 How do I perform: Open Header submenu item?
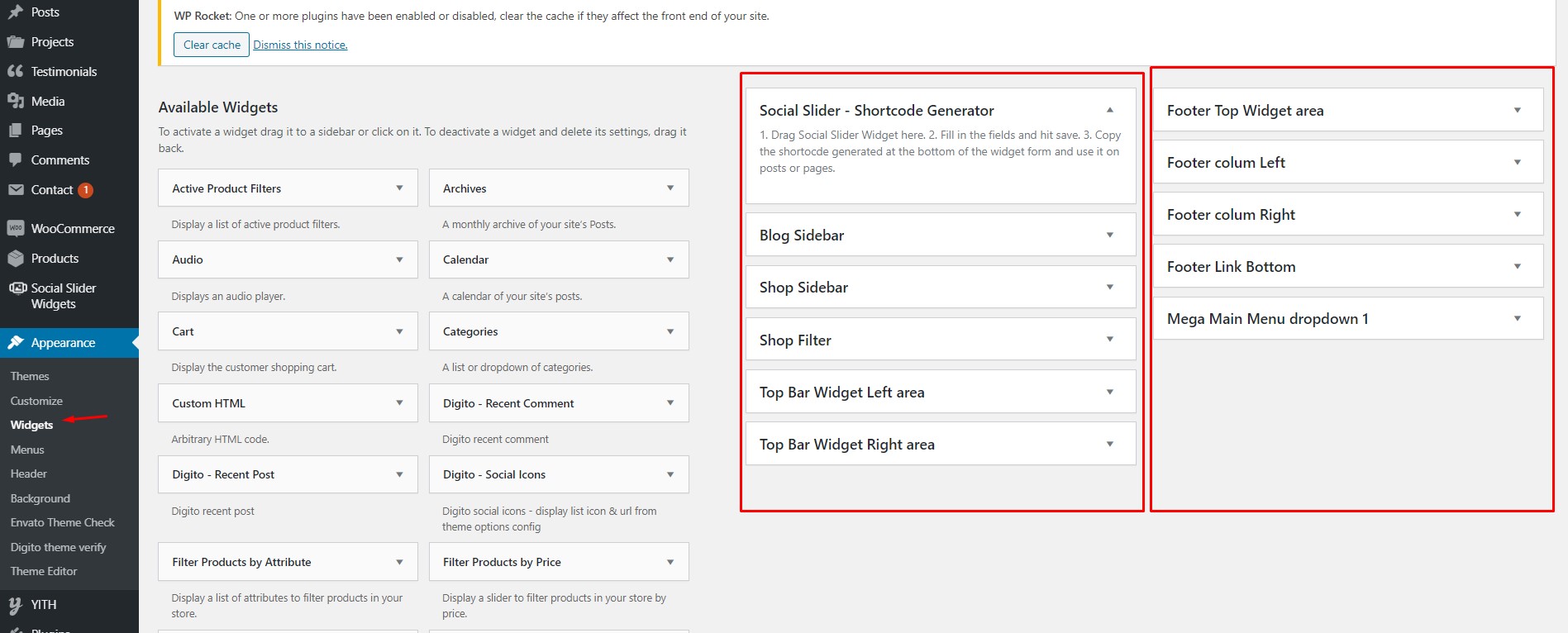29,474
